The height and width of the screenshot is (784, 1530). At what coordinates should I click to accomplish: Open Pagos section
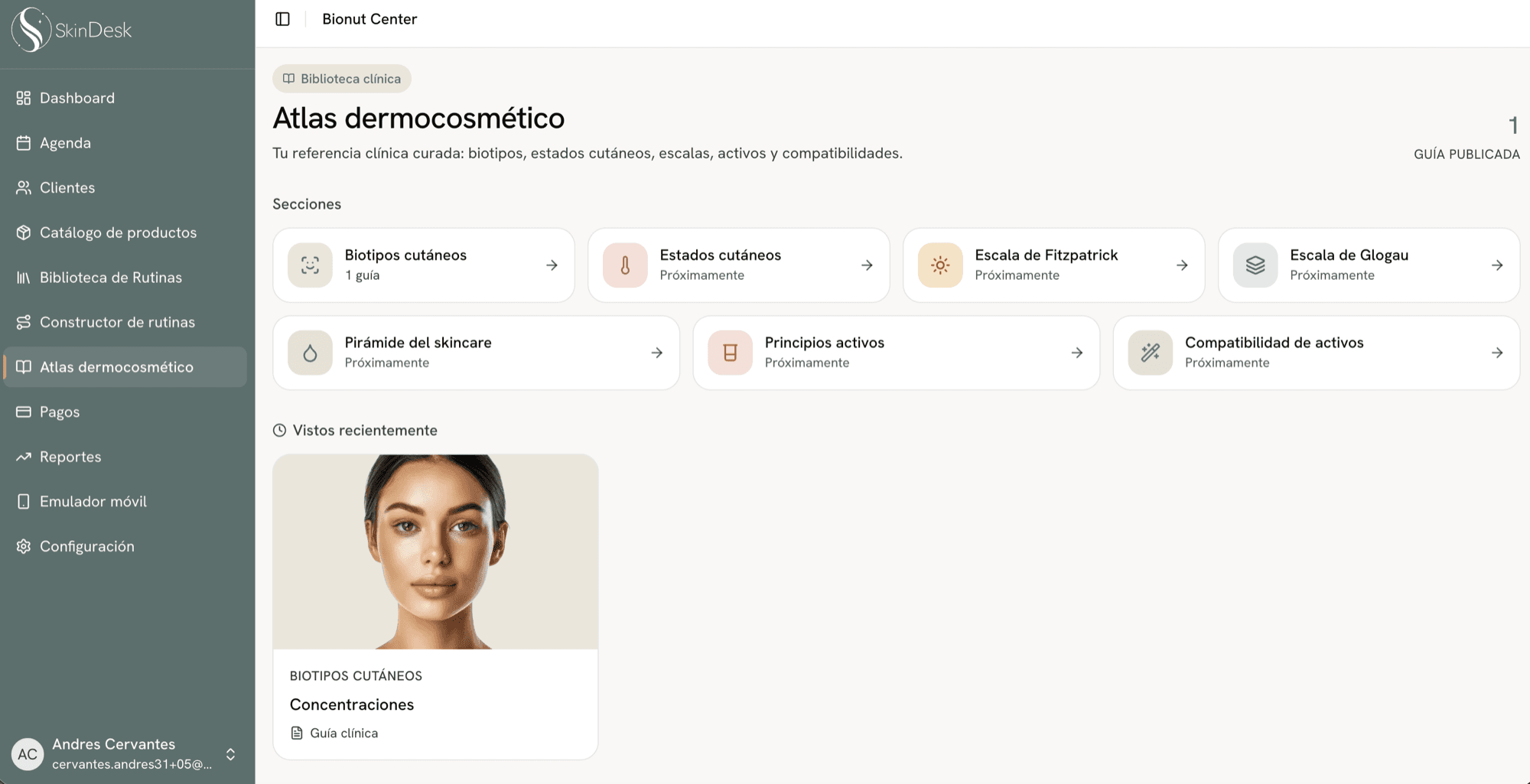click(125, 412)
